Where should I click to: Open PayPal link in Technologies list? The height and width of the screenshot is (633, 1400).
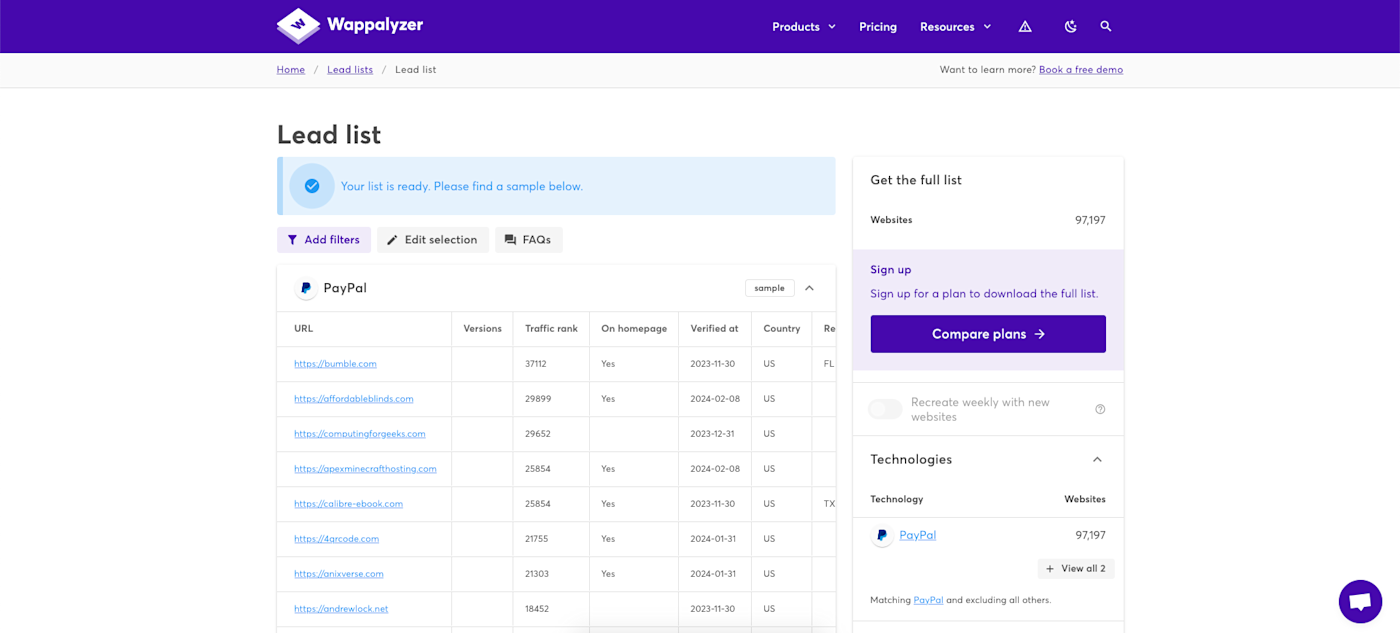click(917, 535)
